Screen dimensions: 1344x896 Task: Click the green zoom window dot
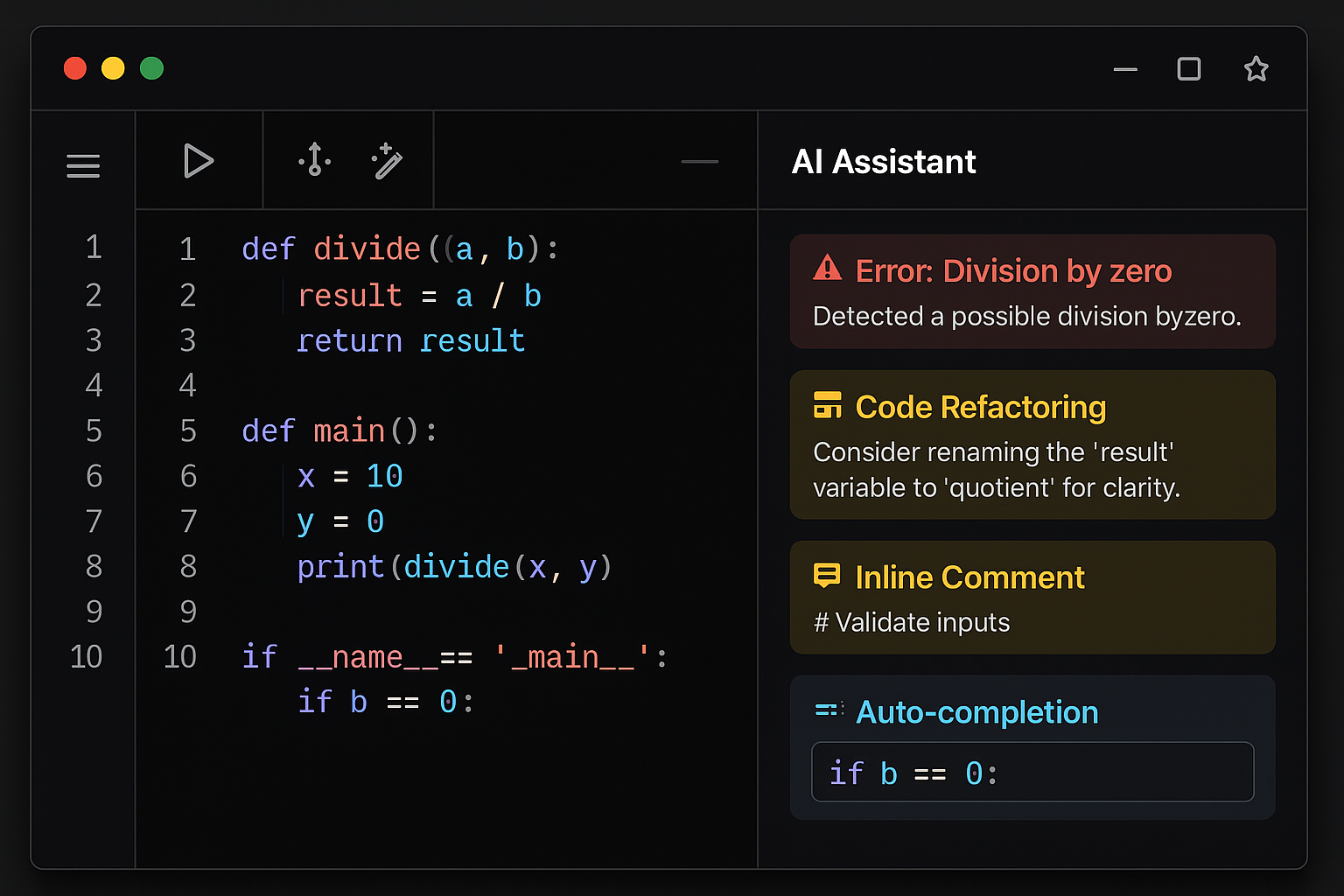click(151, 68)
